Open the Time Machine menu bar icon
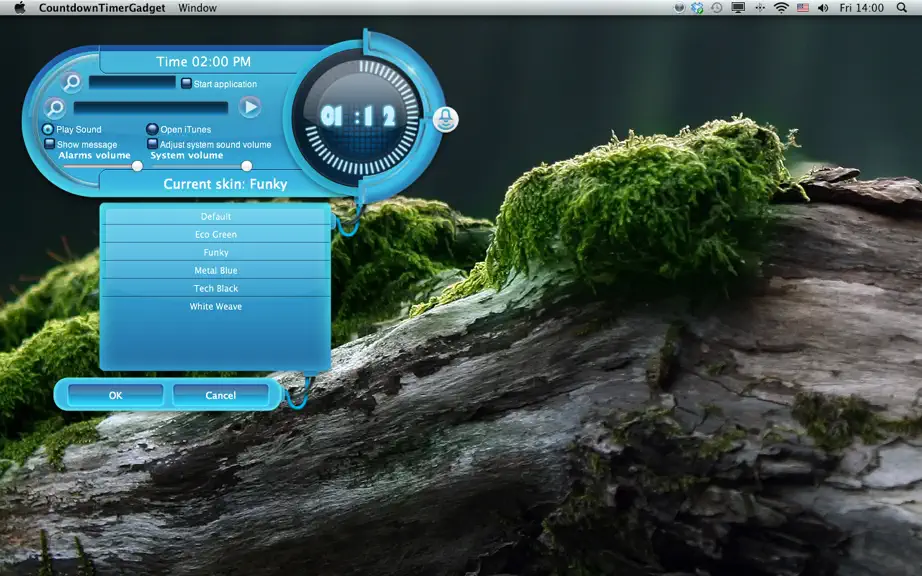This screenshot has height=576, width=922. coord(717,8)
